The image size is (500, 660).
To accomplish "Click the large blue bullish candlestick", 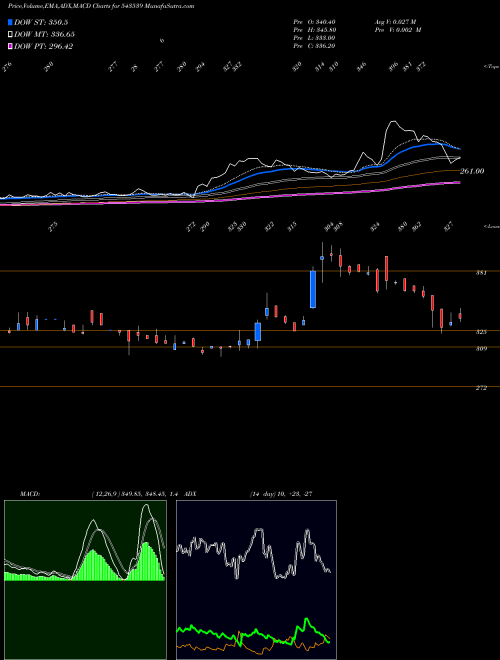I will click(313, 289).
